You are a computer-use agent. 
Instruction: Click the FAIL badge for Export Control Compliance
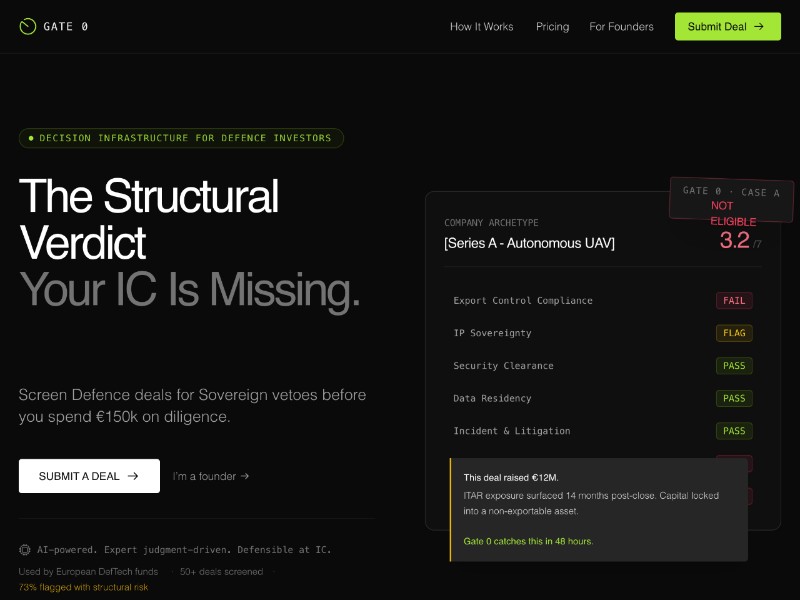pos(734,300)
